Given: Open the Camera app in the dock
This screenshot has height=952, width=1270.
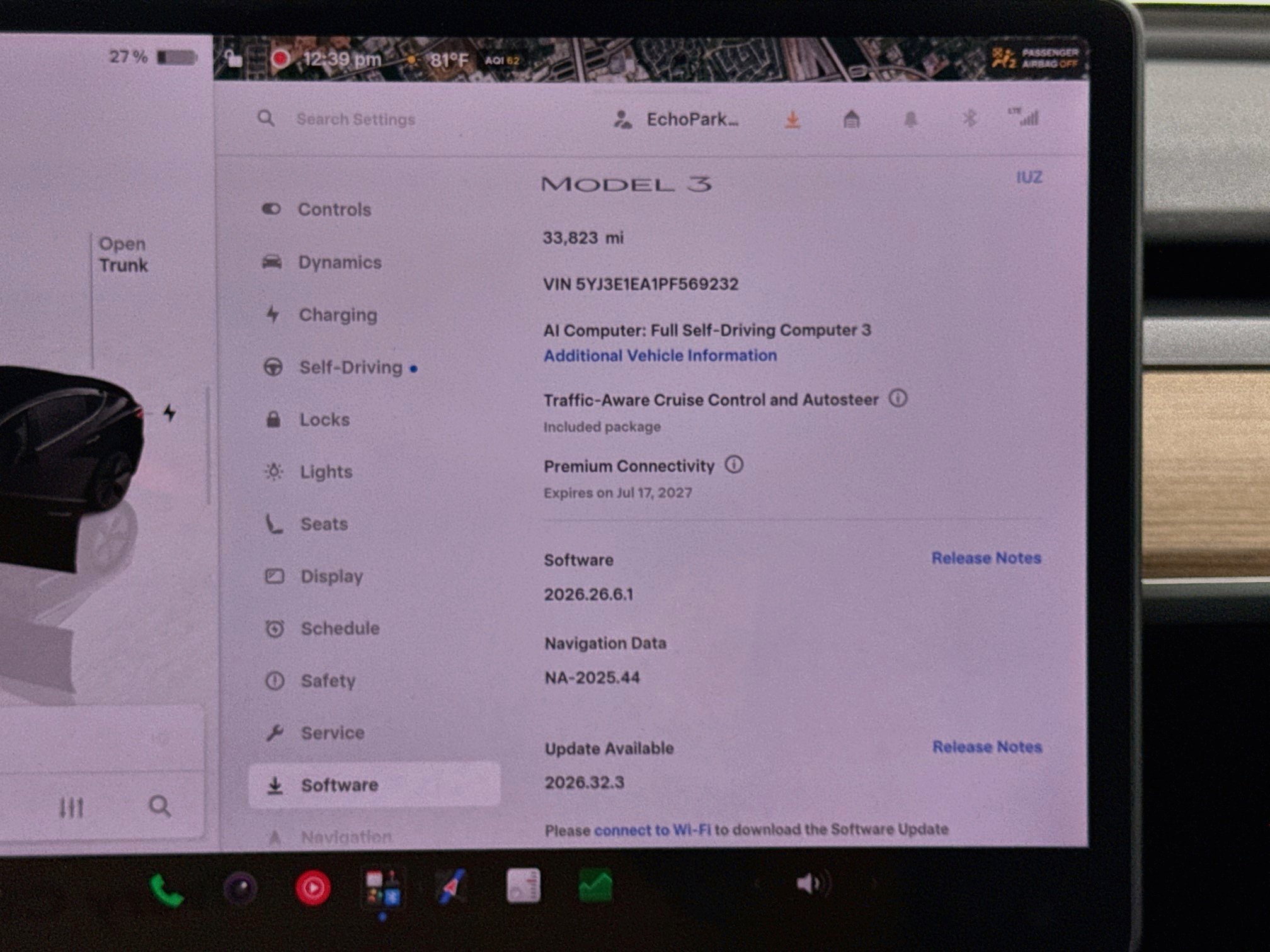Looking at the screenshot, I should 241,888.
